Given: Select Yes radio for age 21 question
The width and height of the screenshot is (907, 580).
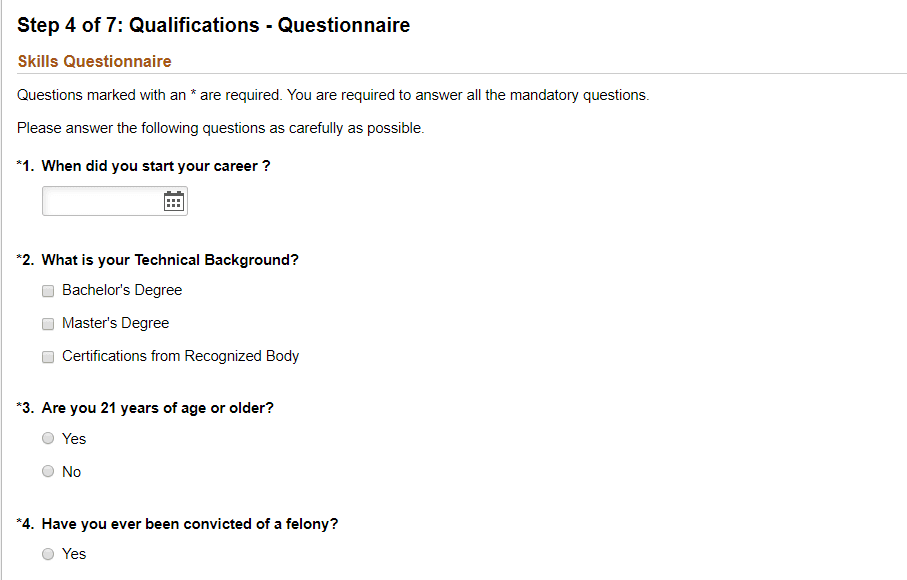Looking at the screenshot, I should pos(48,438).
